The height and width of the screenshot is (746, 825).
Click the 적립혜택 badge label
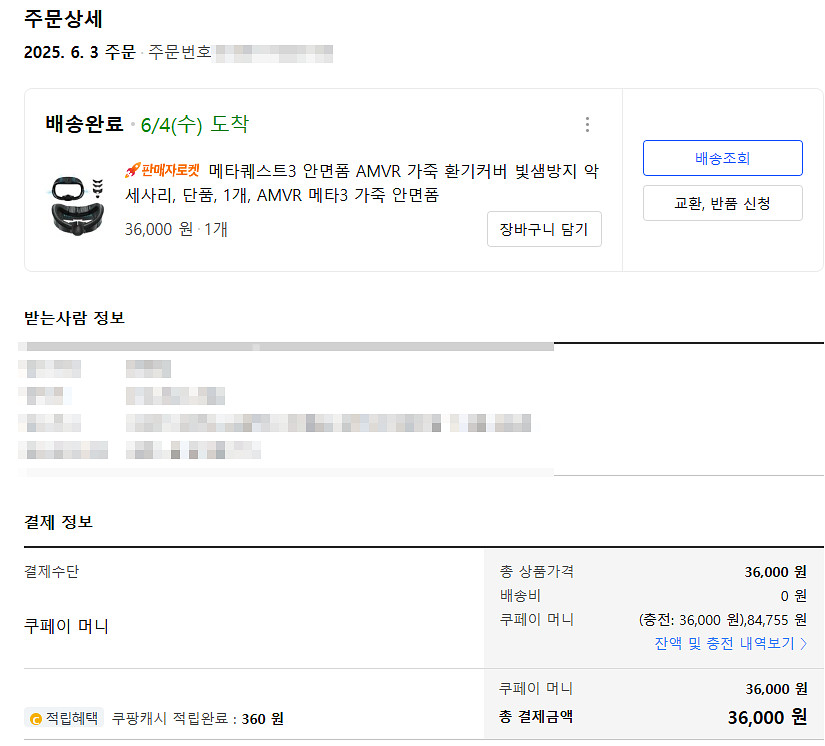pos(72,718)
